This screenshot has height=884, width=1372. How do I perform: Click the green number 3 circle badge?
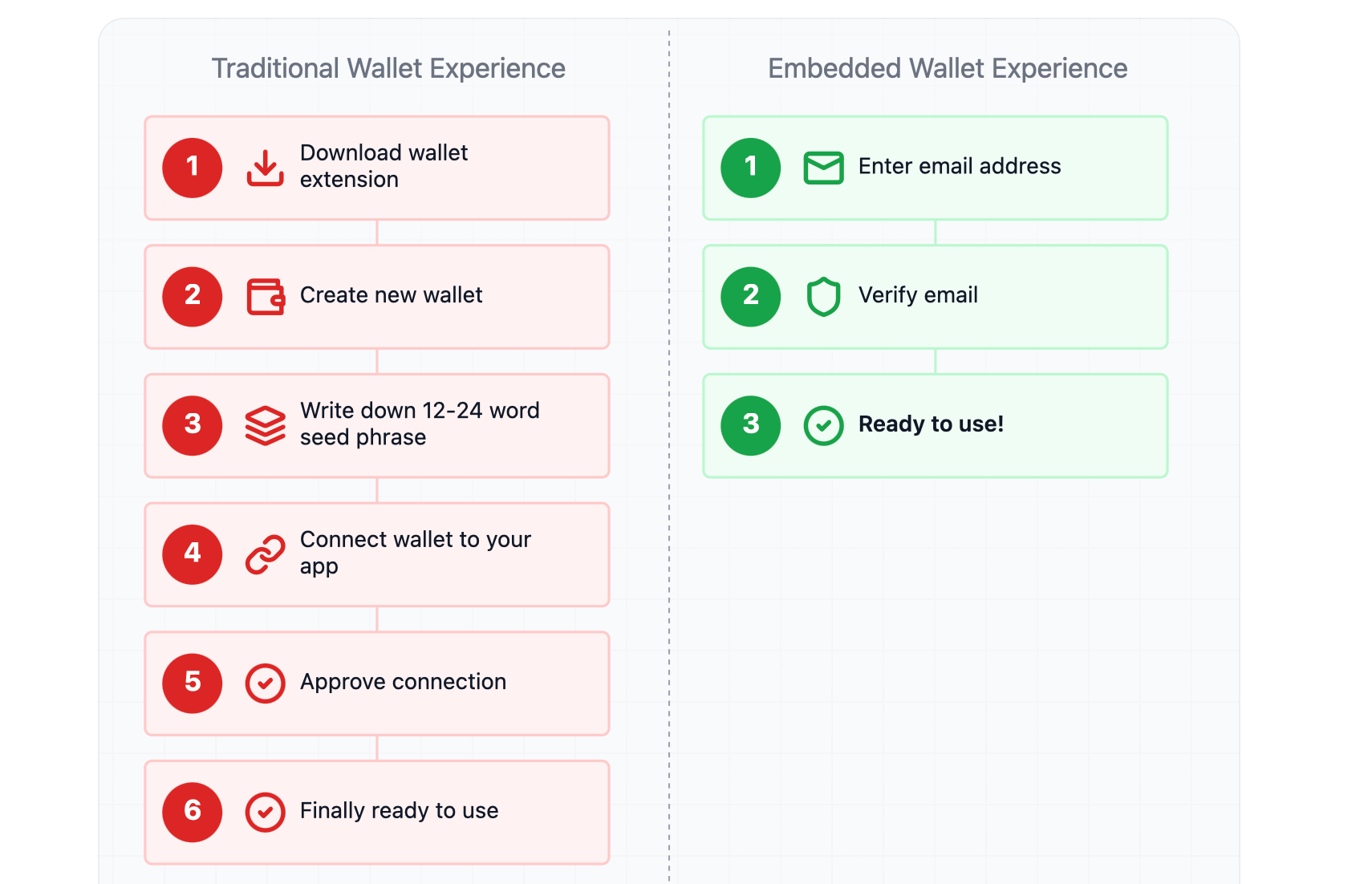pos(751,425)
